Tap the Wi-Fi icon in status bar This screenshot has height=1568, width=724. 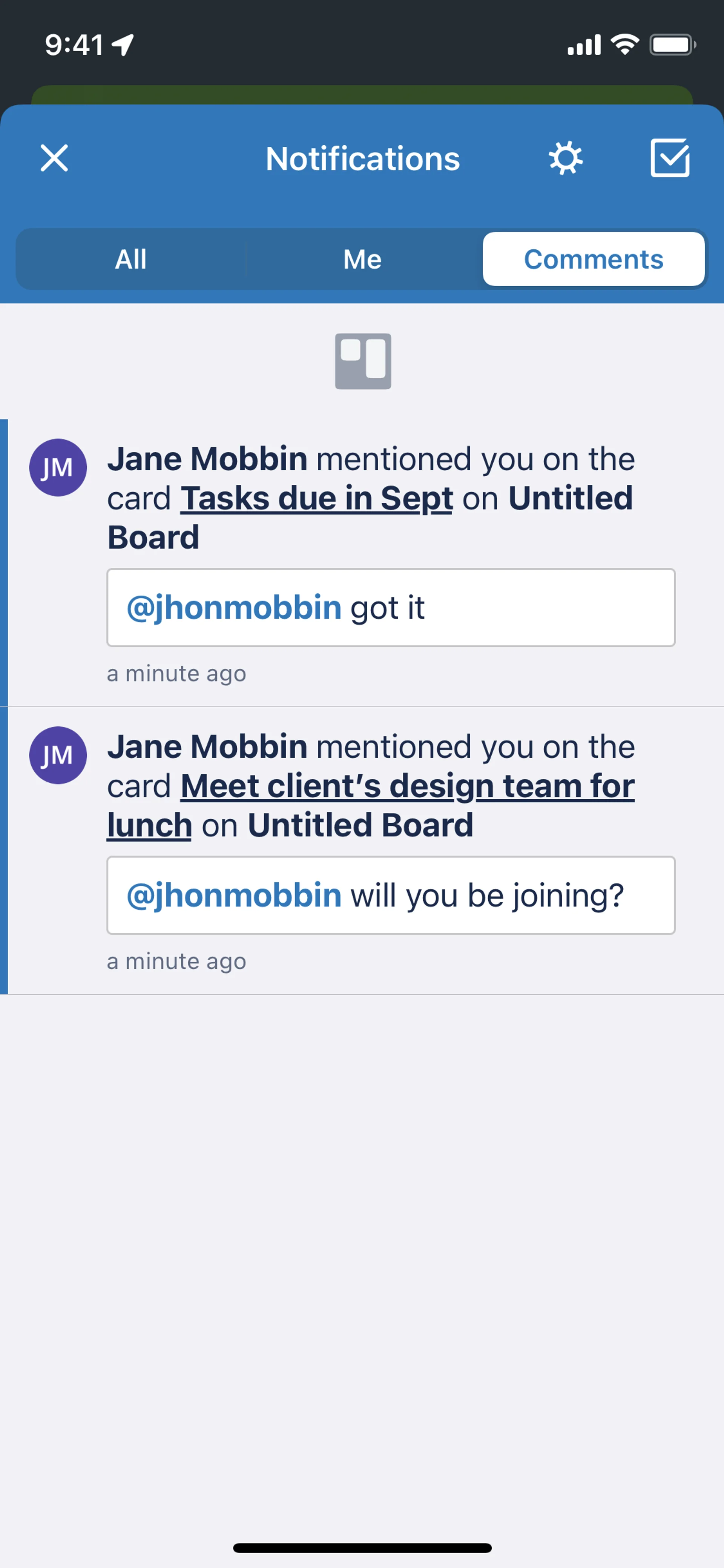(624, 45)
